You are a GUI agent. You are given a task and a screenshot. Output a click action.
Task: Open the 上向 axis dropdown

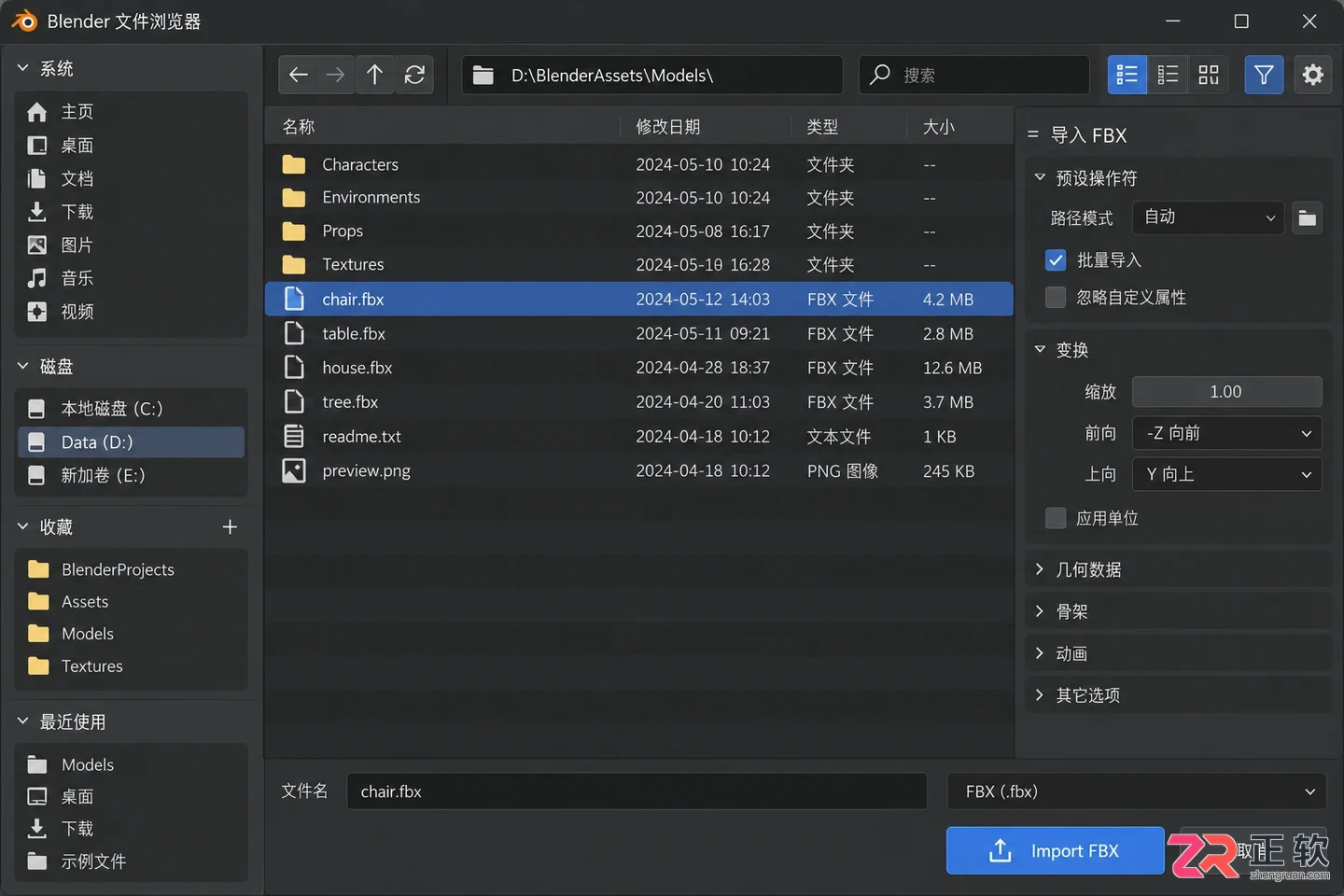pyautogui.click(x=1227, y=474)
